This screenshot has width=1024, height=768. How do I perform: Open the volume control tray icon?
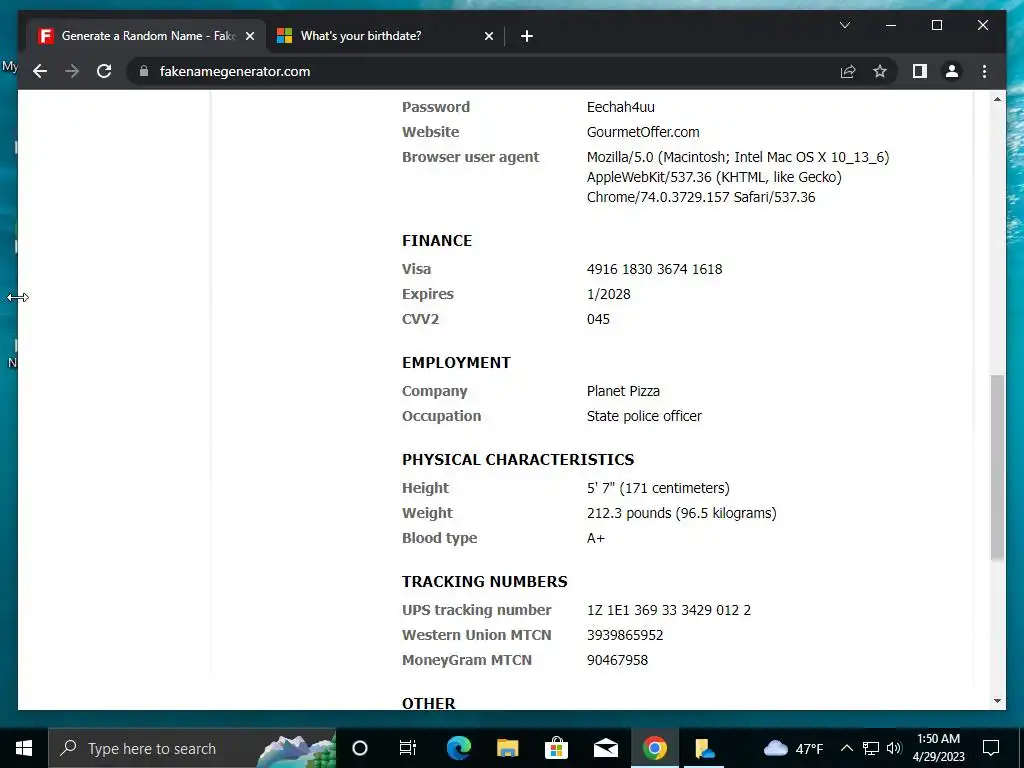894,748
